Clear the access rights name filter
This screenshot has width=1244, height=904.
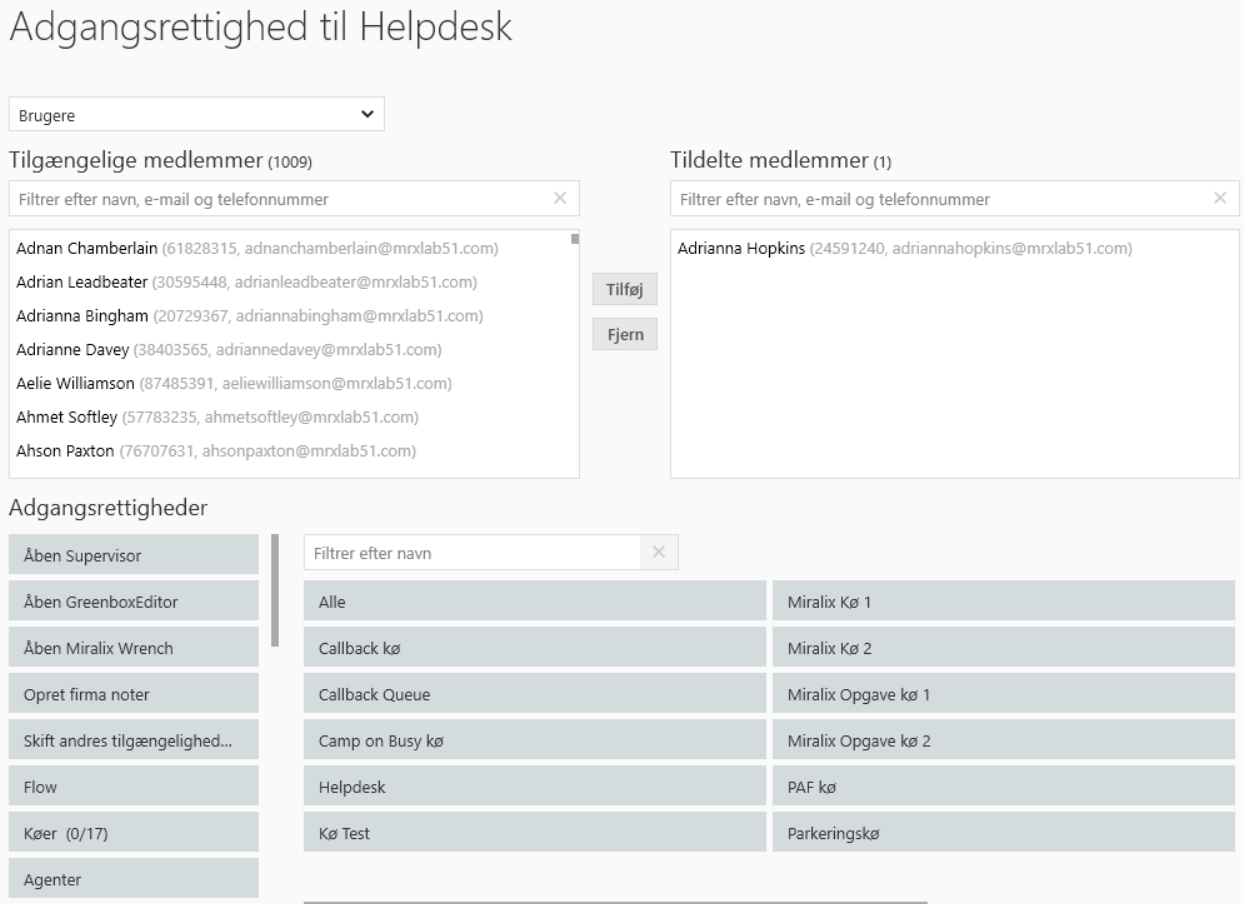coord(658,552)
